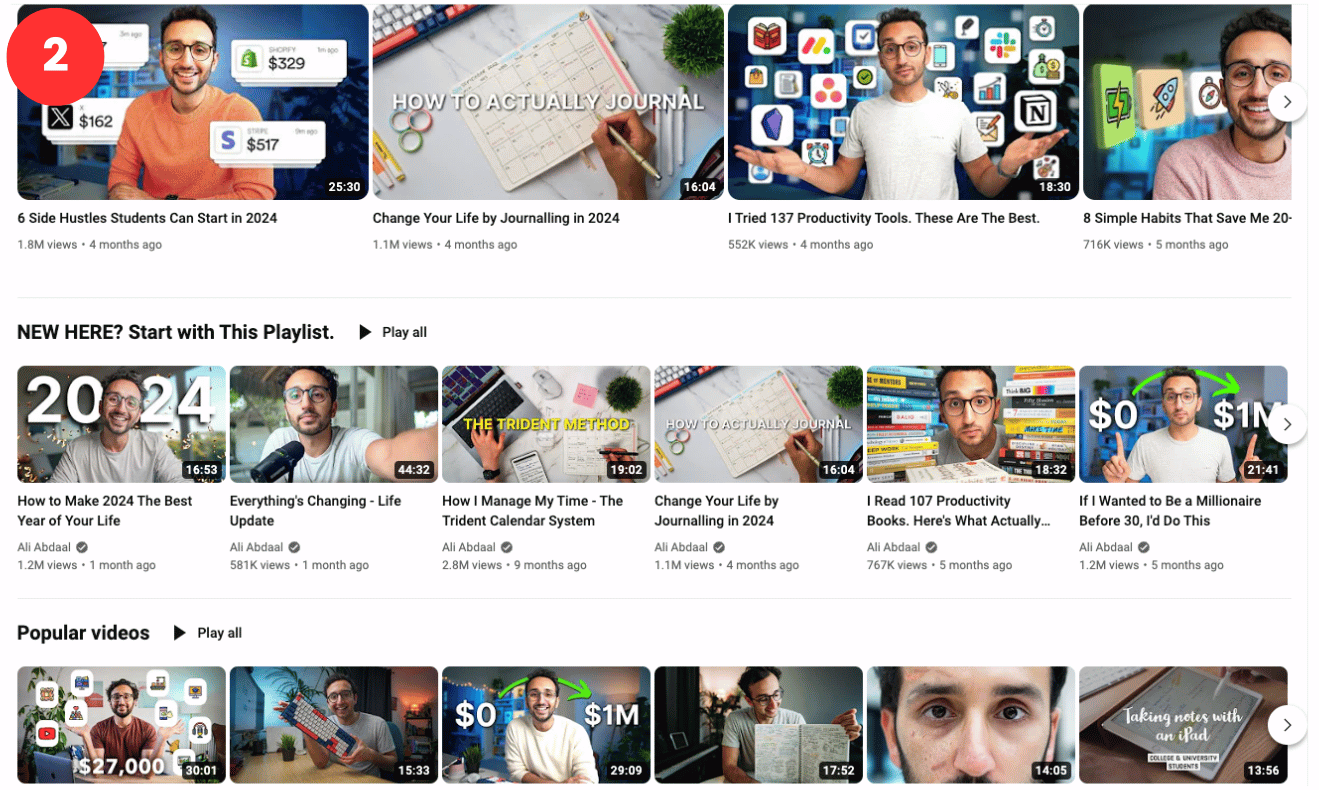Image resolution: width=1319 pixels, height=790 pixels.
Task: Click the right chevron on the playlist row
Action: click(x=1288, y=424)
